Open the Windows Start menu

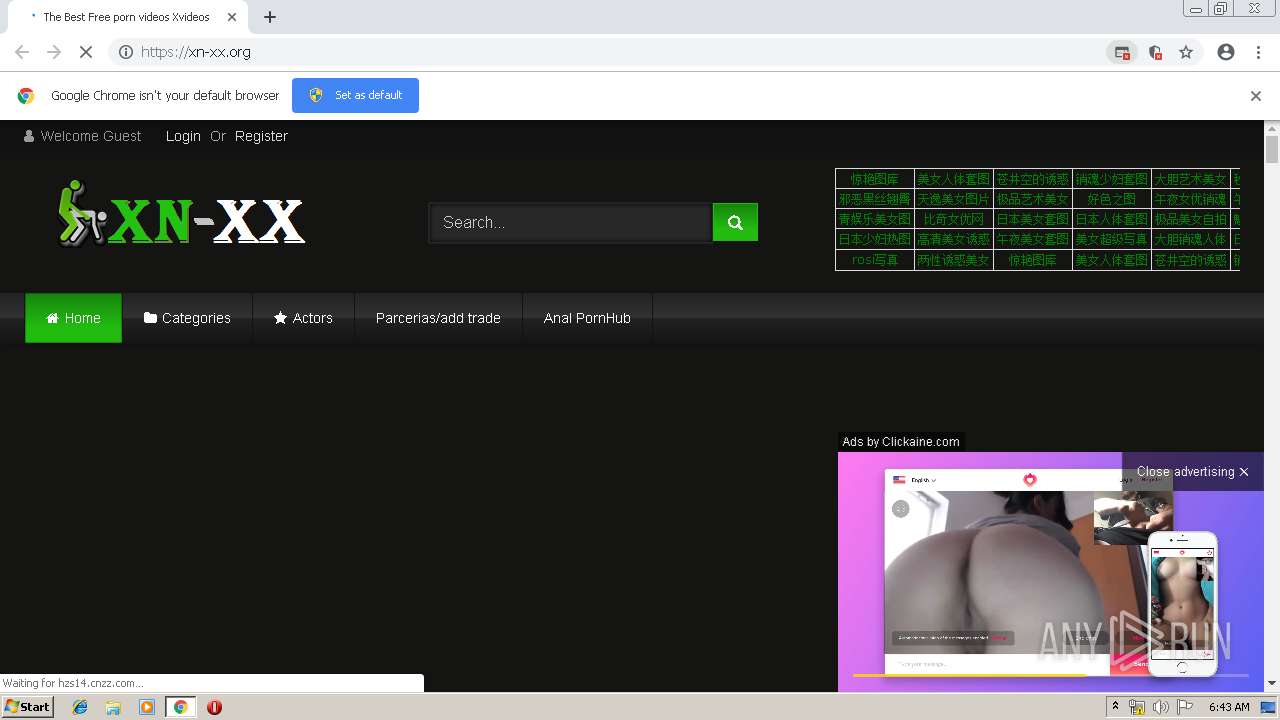[x=27, y=707]
